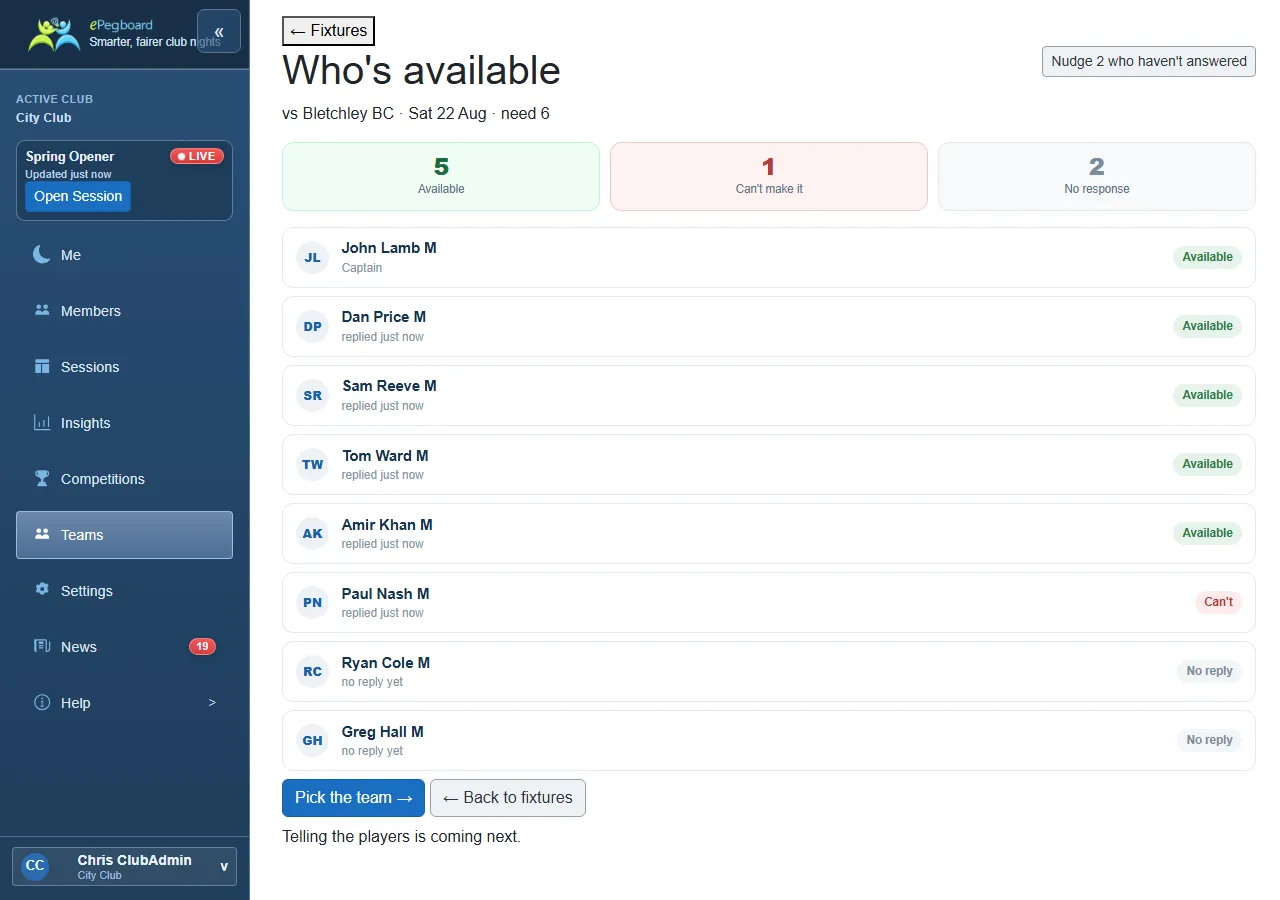Screen dimensions: 1280x900
Task: Click the red LIVE badge
Action: tap(197, 156)
